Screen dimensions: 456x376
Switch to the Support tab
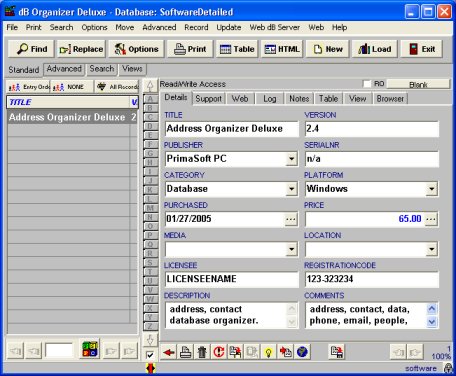click(208, 99)
